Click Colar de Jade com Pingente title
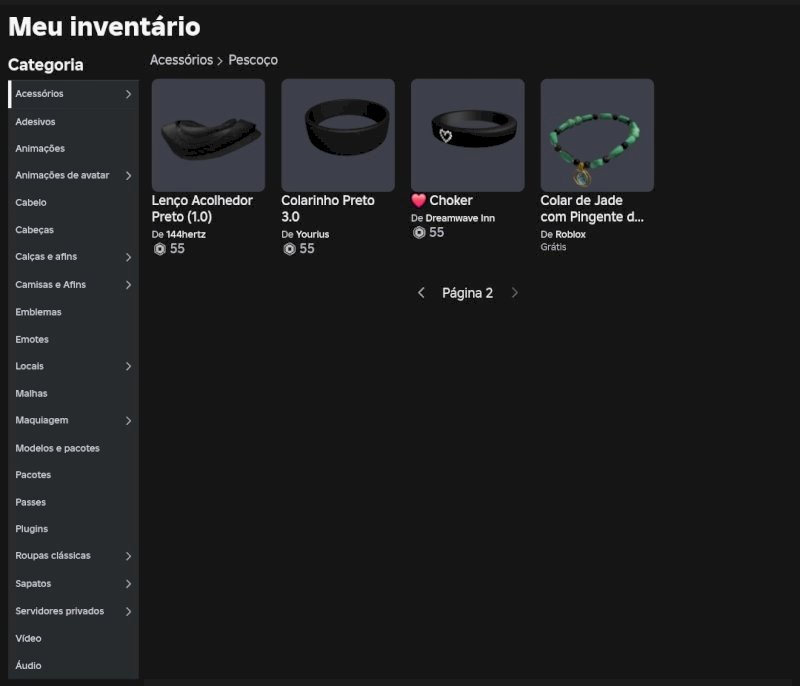The height and width of the screenshot is (686, 800). (592, 209)
